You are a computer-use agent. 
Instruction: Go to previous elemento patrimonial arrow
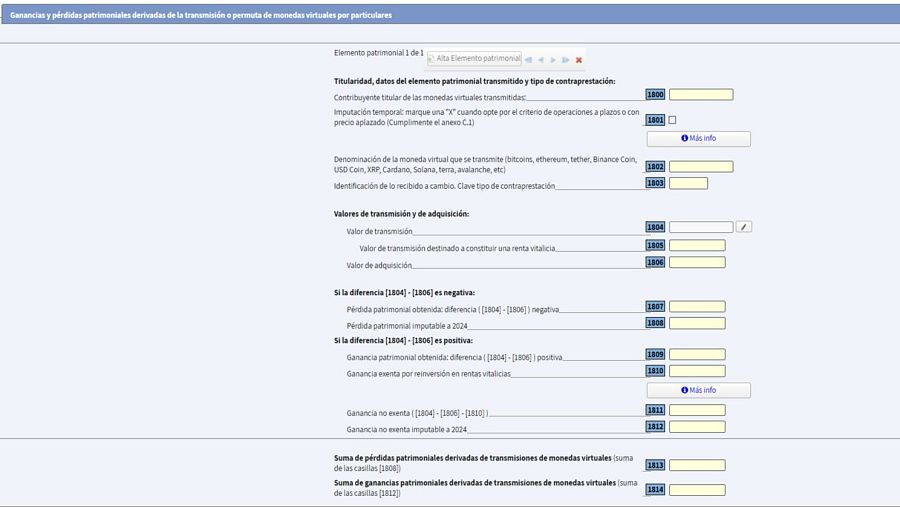click(x=541, y=60)
